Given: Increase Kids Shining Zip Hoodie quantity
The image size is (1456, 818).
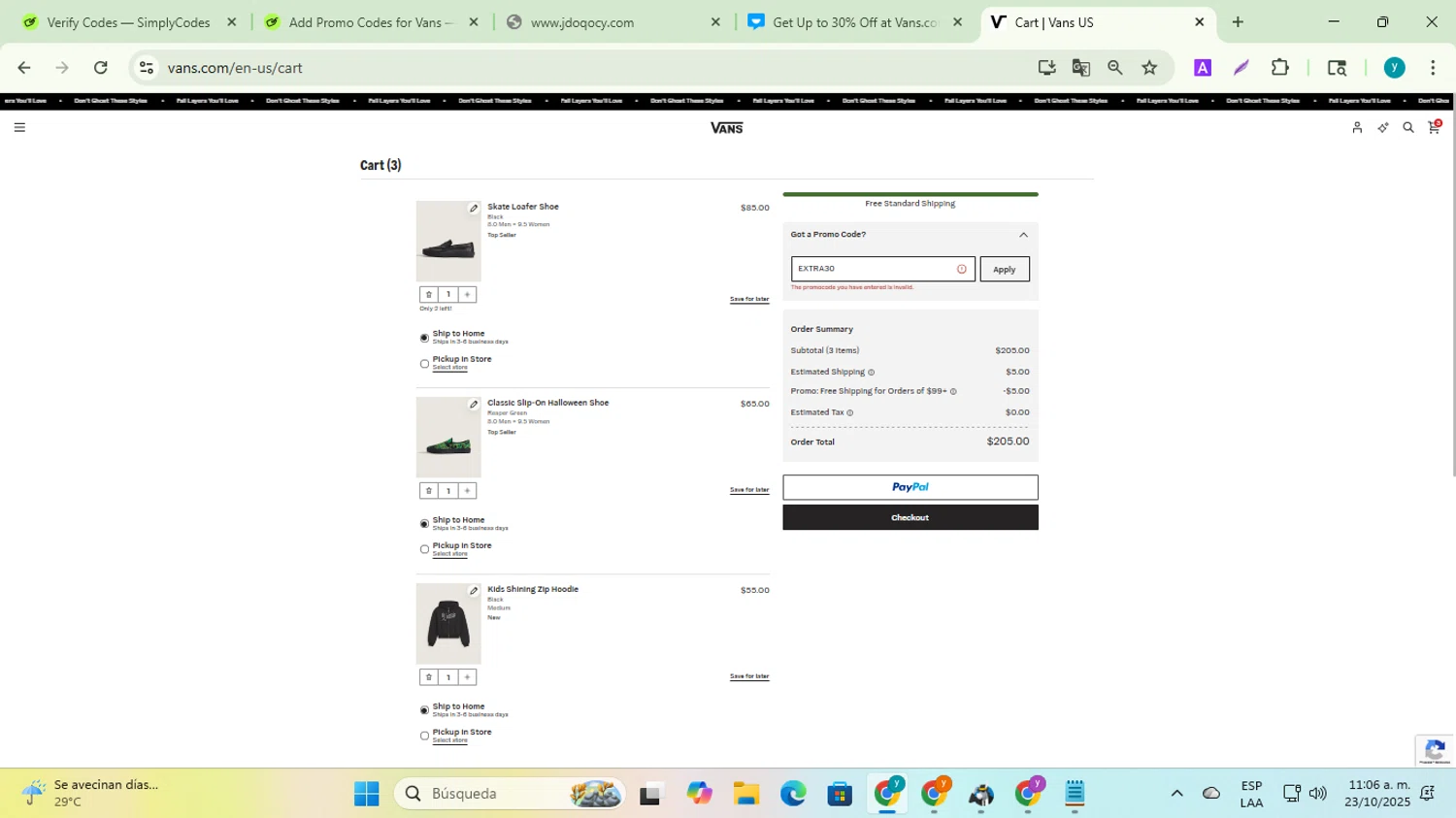Looking at the screenshot, I should 467,677.
